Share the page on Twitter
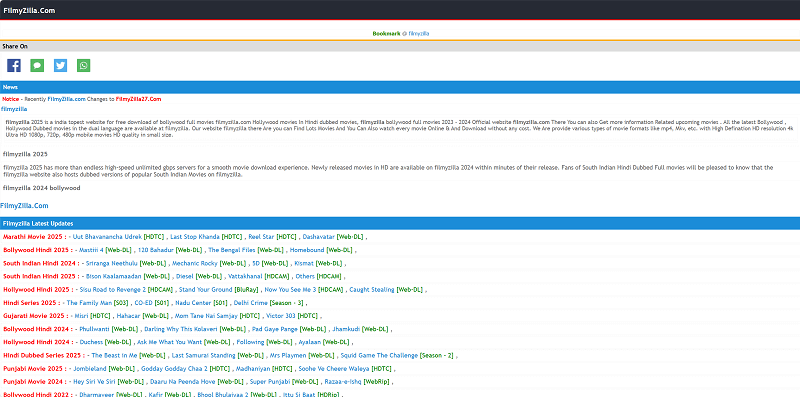This screenshot has width=800, height=397. point(60,65)
